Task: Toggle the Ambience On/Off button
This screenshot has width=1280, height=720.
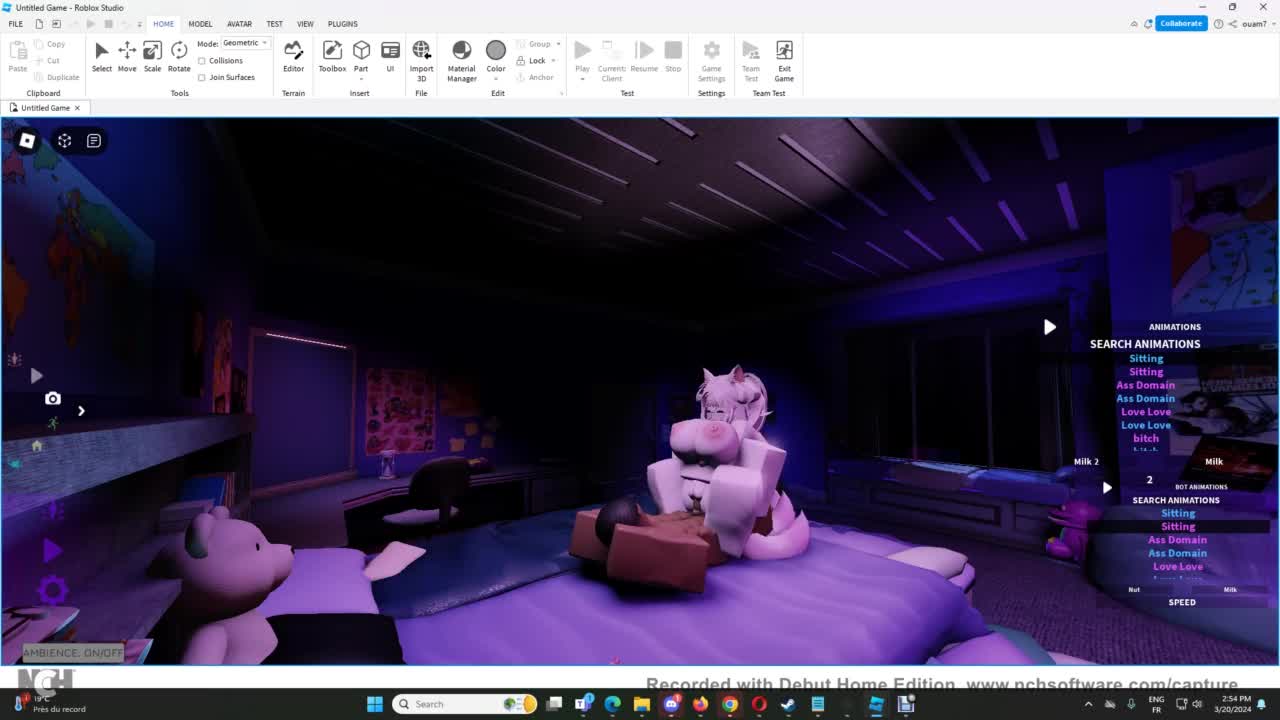Action: [73, 653]
